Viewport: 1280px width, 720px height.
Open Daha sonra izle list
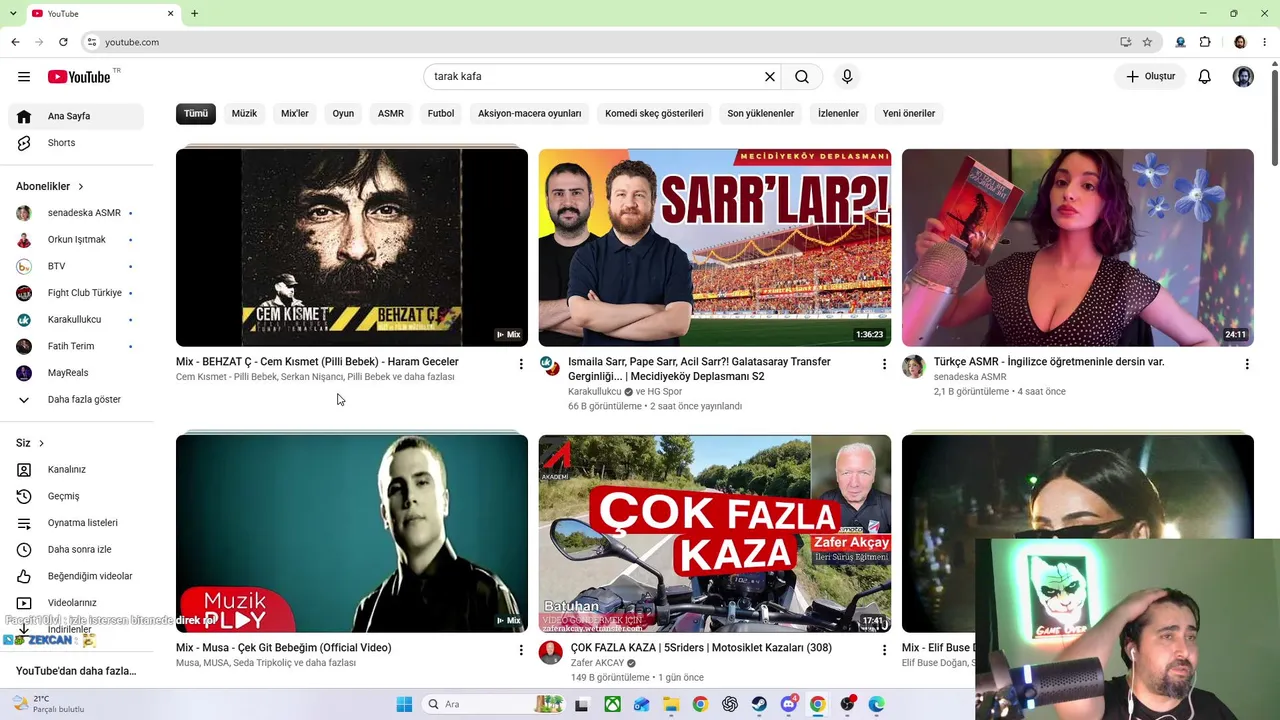point(76,549)
